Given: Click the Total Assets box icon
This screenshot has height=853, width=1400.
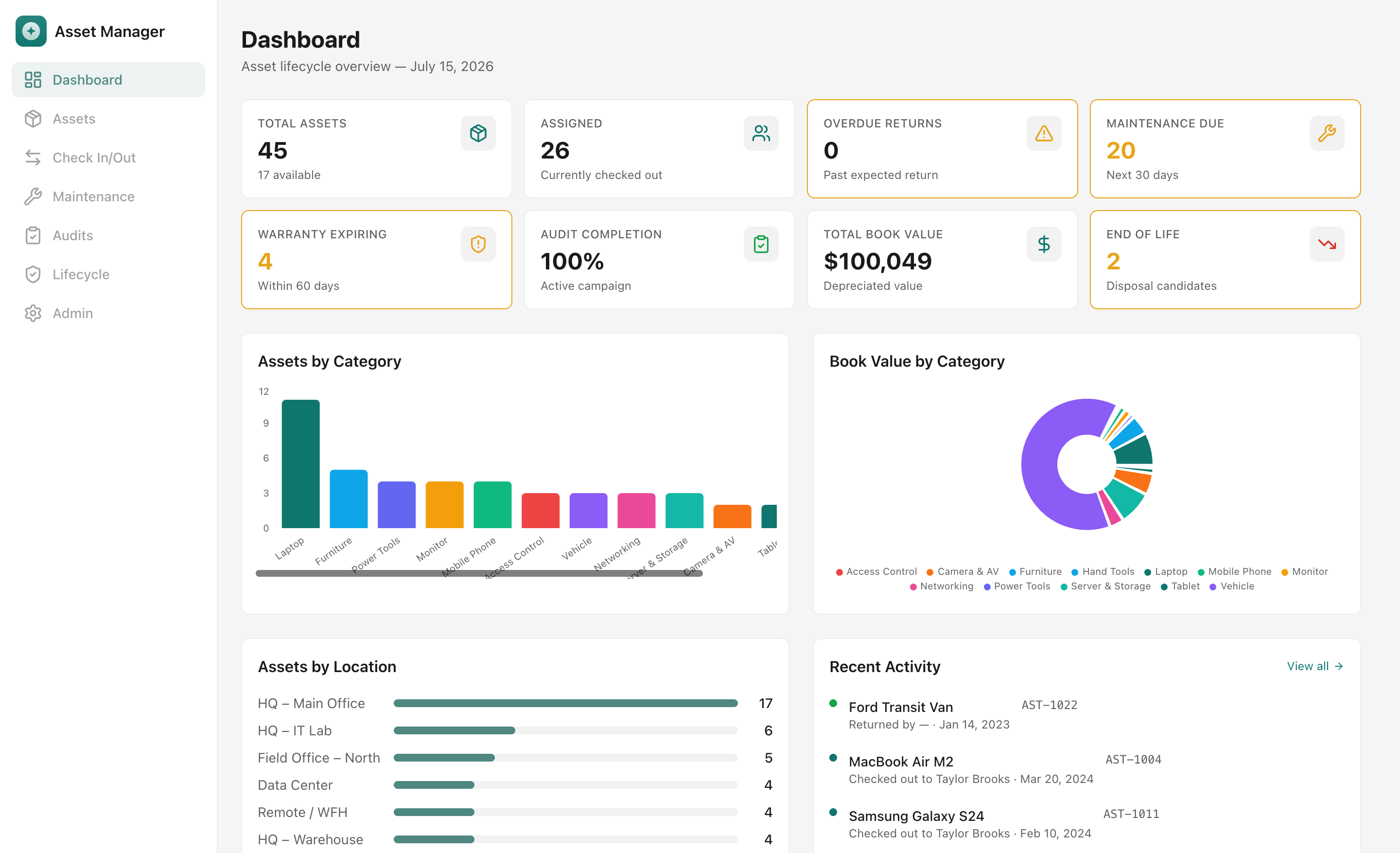Looking at the screenshot, I should pos(478,134).
